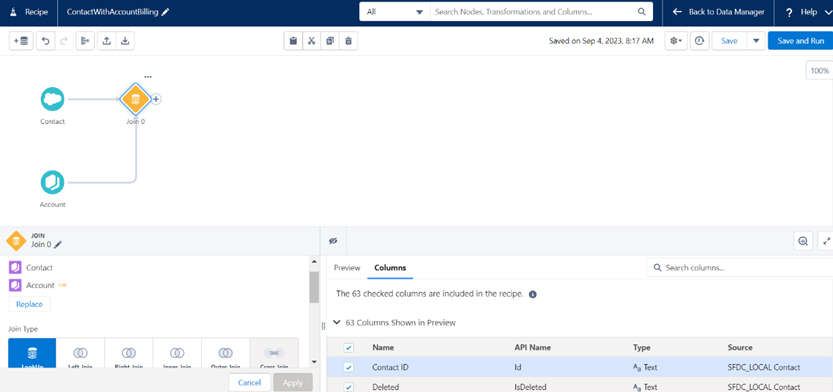833x392 pixels.
Task: Switch to the Preview tab
Action: click(x=347, y=268)
